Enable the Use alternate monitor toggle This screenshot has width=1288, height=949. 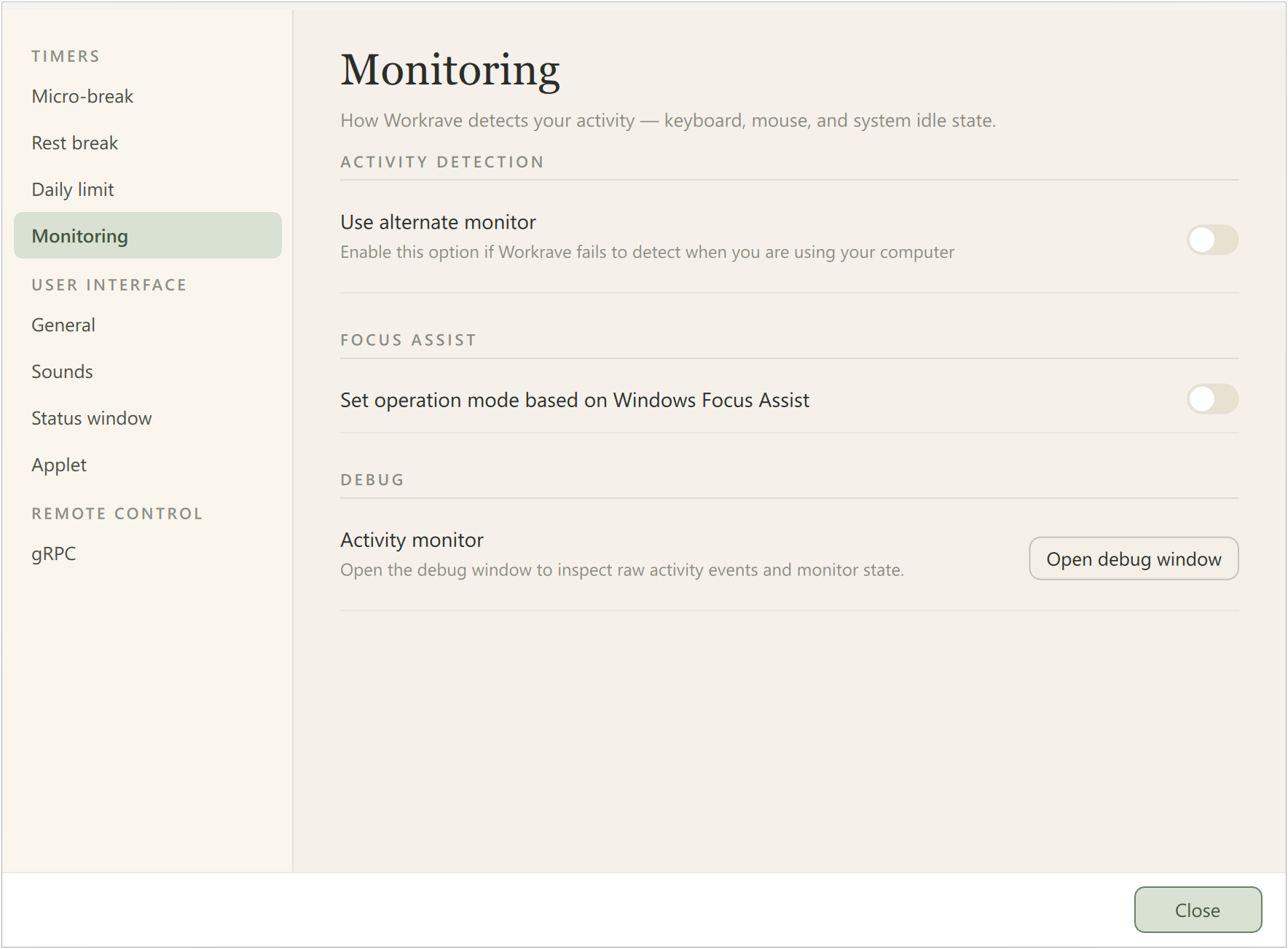click(1212, 240)
